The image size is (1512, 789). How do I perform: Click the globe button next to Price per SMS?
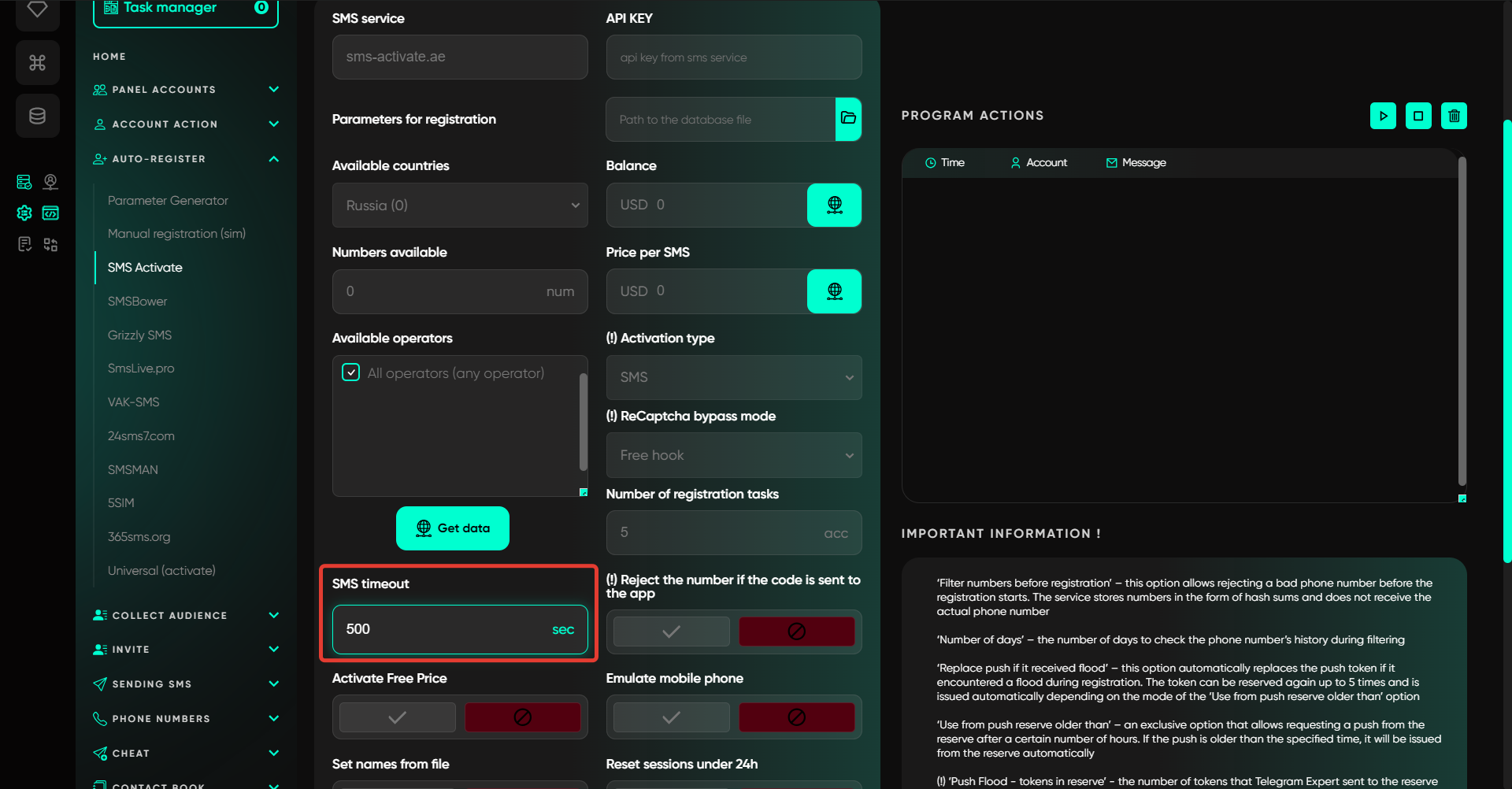(834, 291)
